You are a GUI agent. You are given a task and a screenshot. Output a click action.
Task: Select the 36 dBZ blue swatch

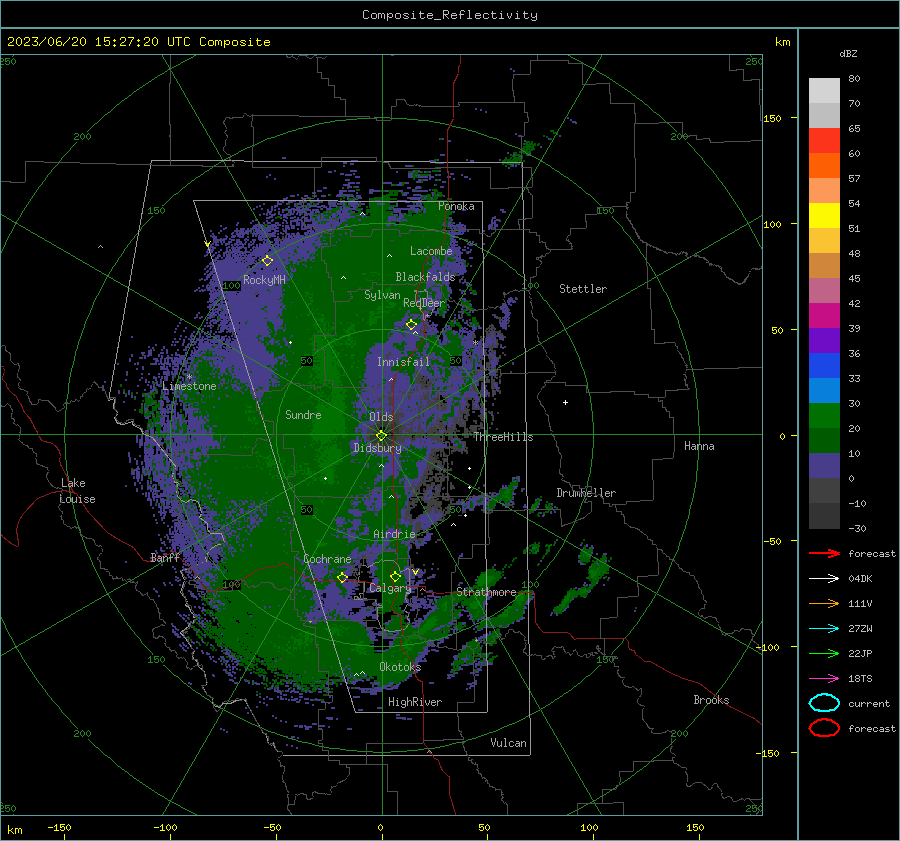[x=824, y=365]
